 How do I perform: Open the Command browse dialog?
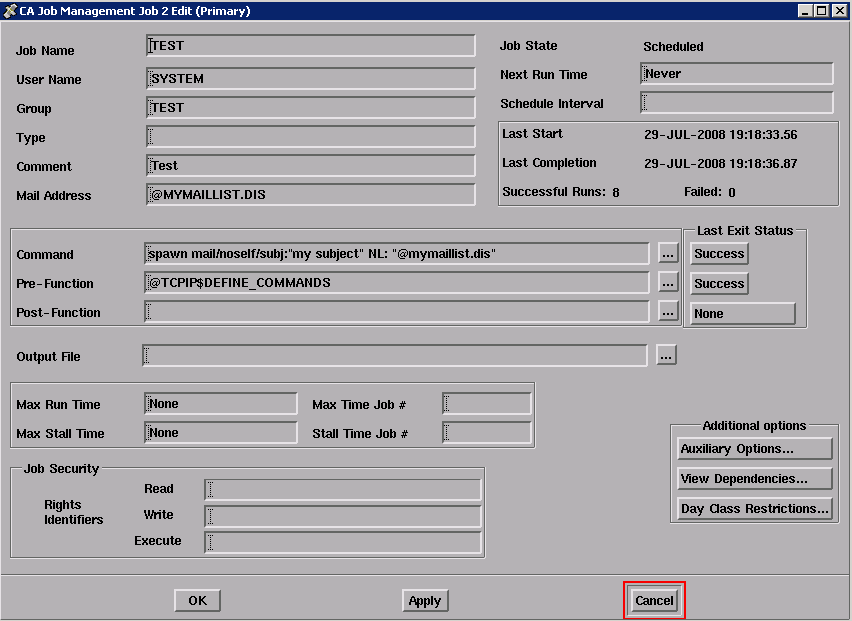(x=667, y=253)
